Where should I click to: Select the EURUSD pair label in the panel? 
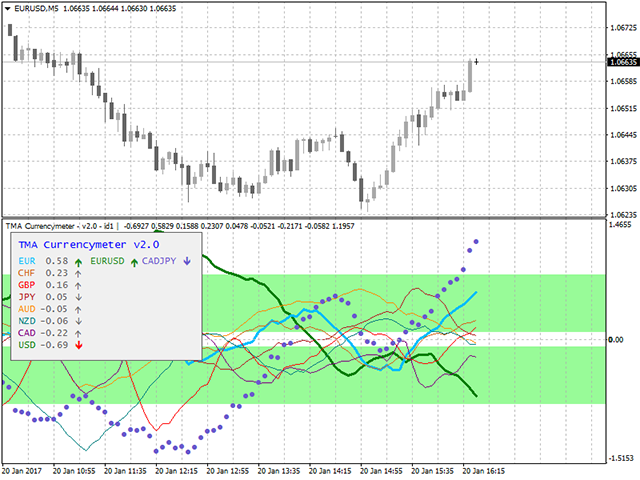click(107, 261)
